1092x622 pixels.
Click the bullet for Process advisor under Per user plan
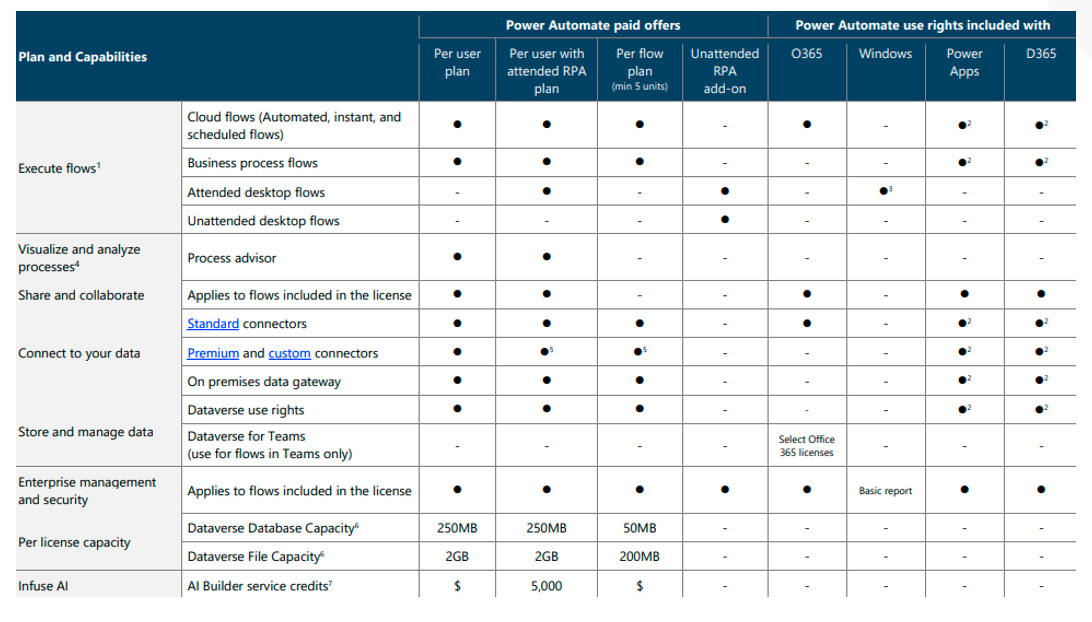point(457,257)
